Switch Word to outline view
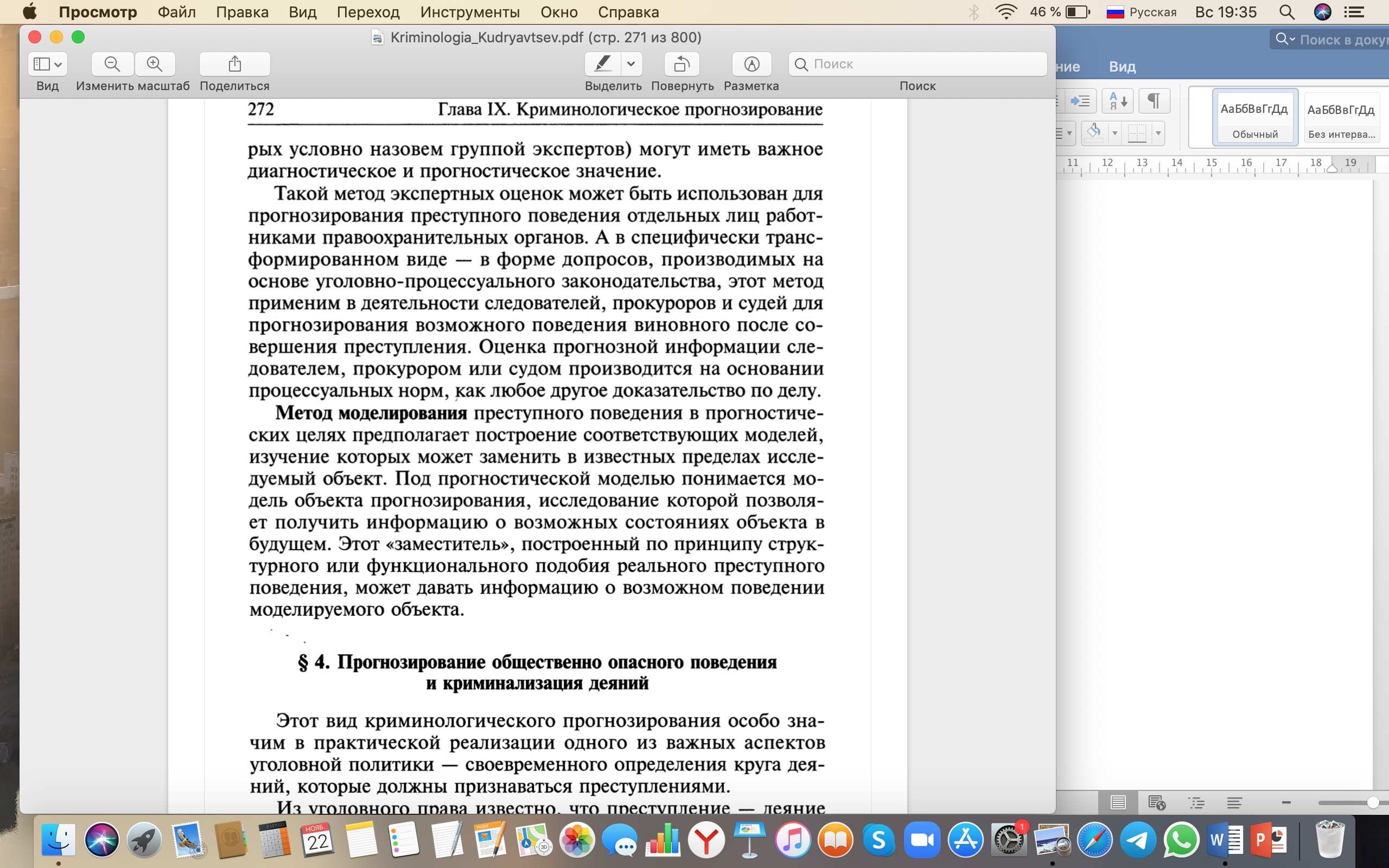Viewport: 1389px width, 868px height. tap(1196, 802)
